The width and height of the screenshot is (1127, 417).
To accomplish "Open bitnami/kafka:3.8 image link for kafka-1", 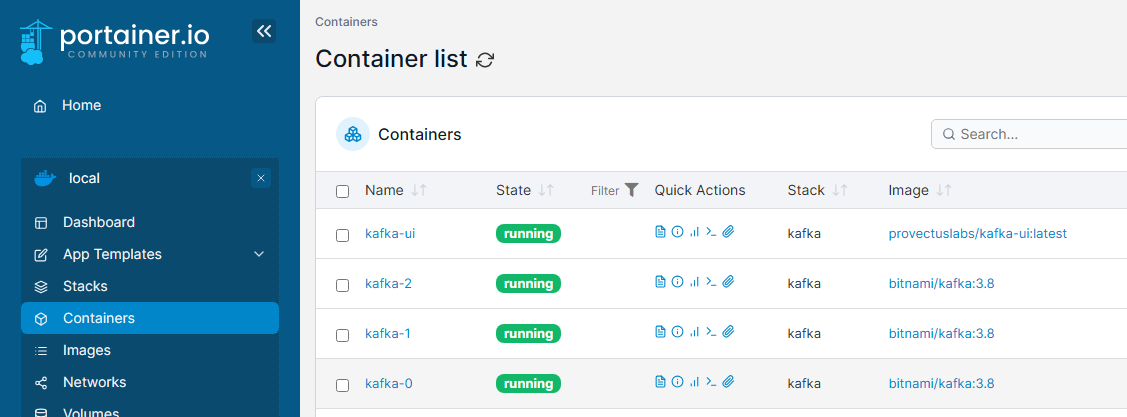I will click(x=942, y=334).
